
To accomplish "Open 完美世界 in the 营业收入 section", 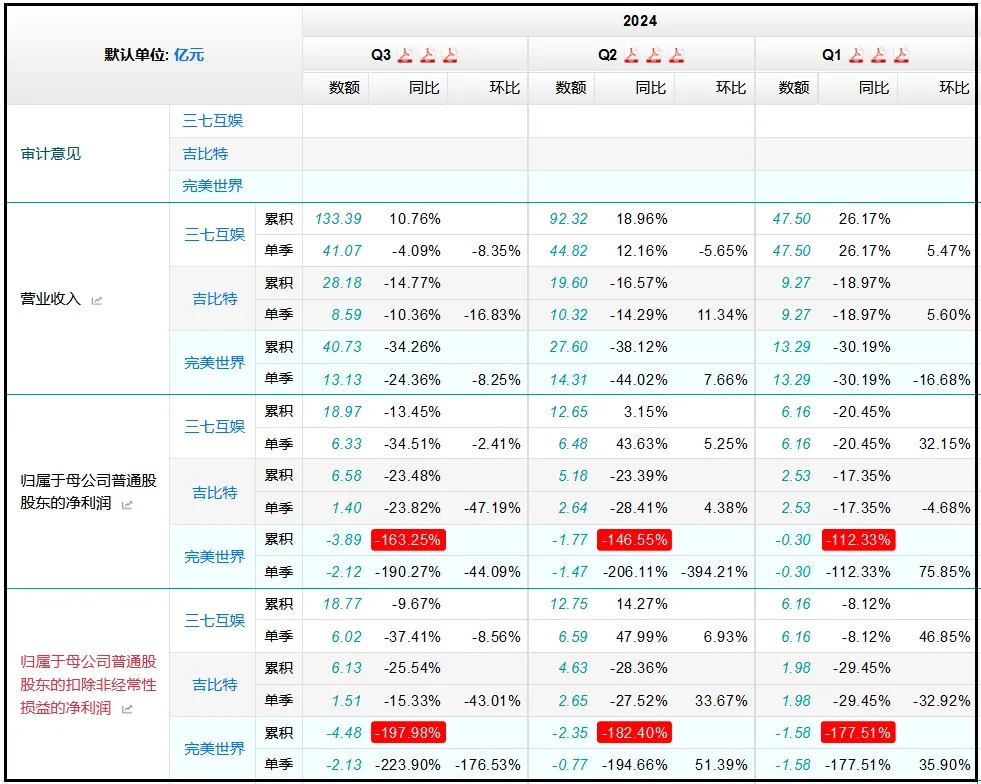I will click(215, 363).
